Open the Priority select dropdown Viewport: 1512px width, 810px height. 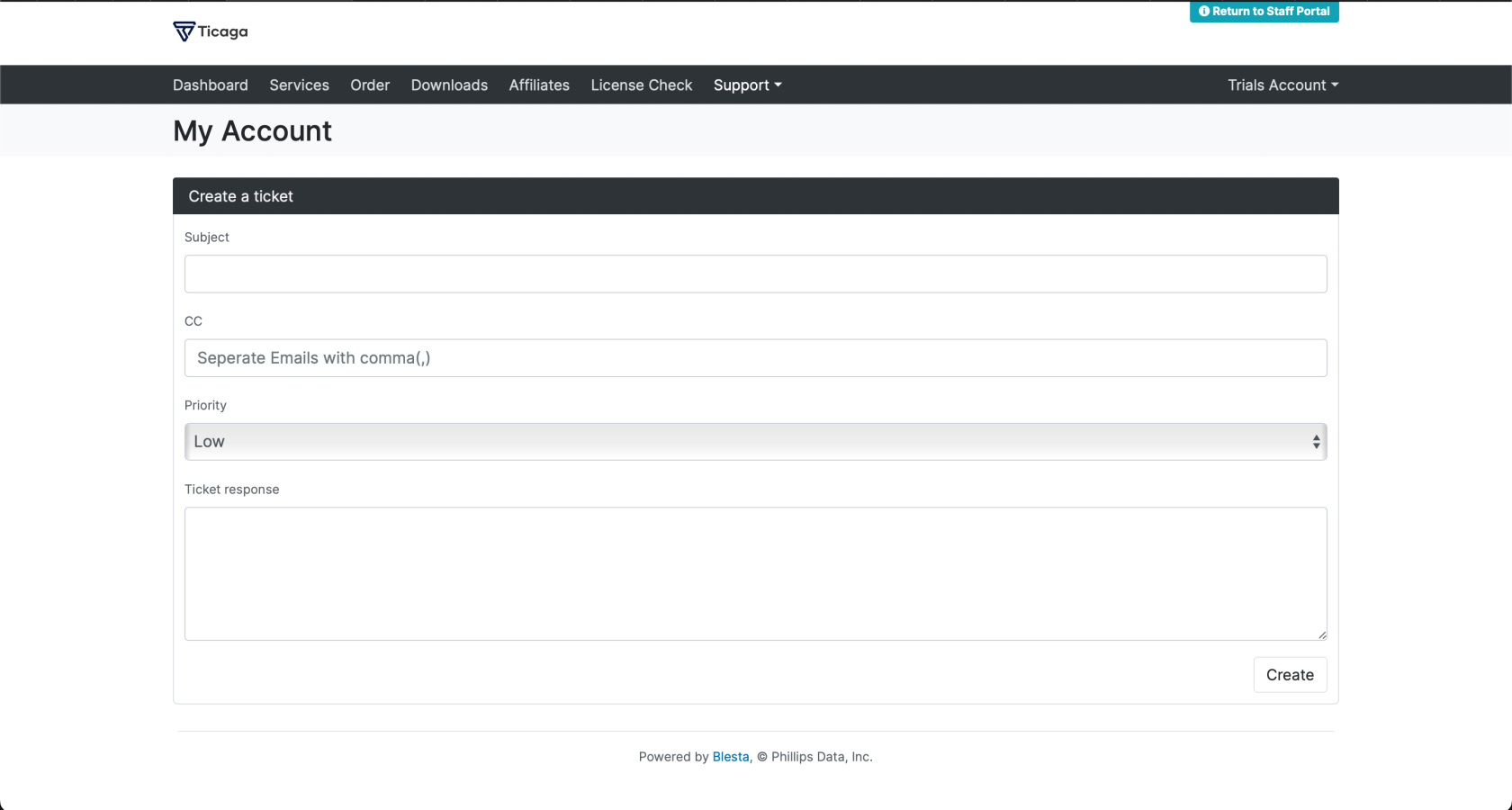coord(756,442)
